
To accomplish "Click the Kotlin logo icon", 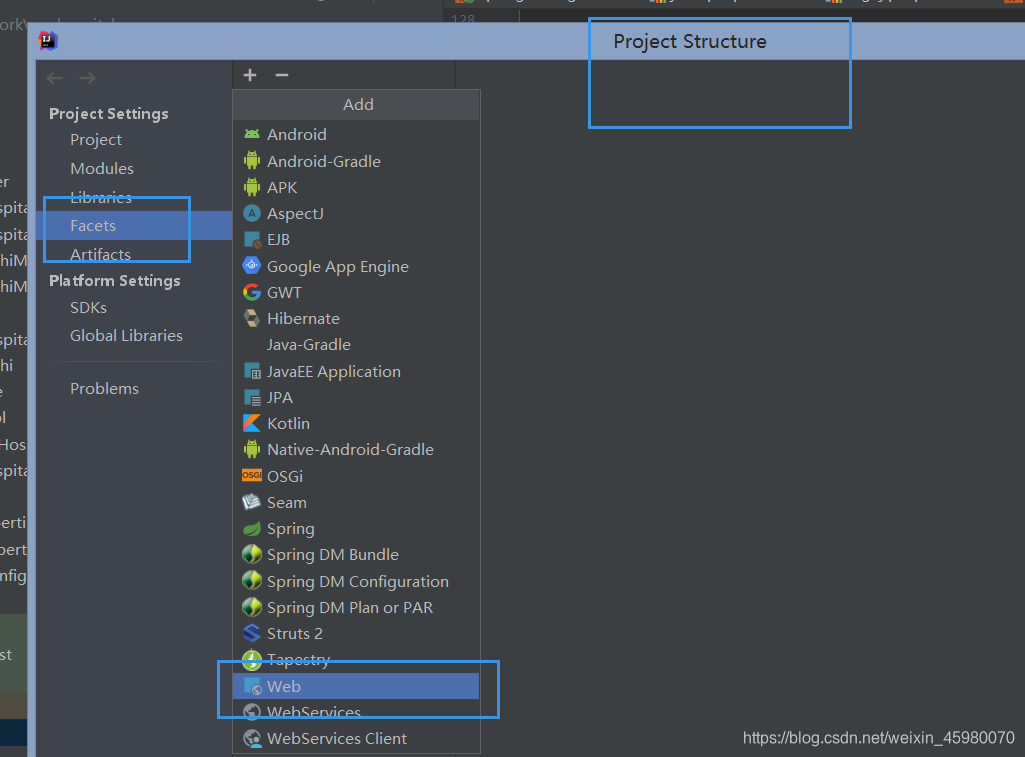I will (252, 423).
